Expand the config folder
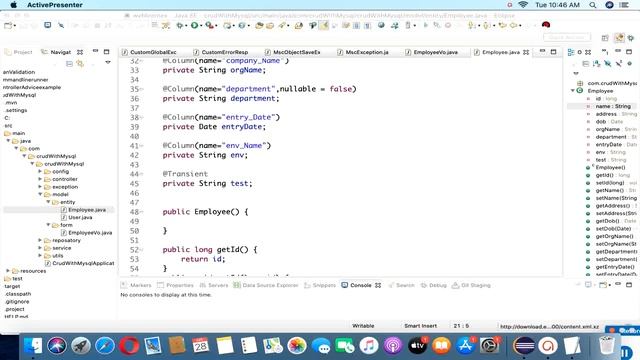This screenshot has height=360, width=640. tap(40, 171)
